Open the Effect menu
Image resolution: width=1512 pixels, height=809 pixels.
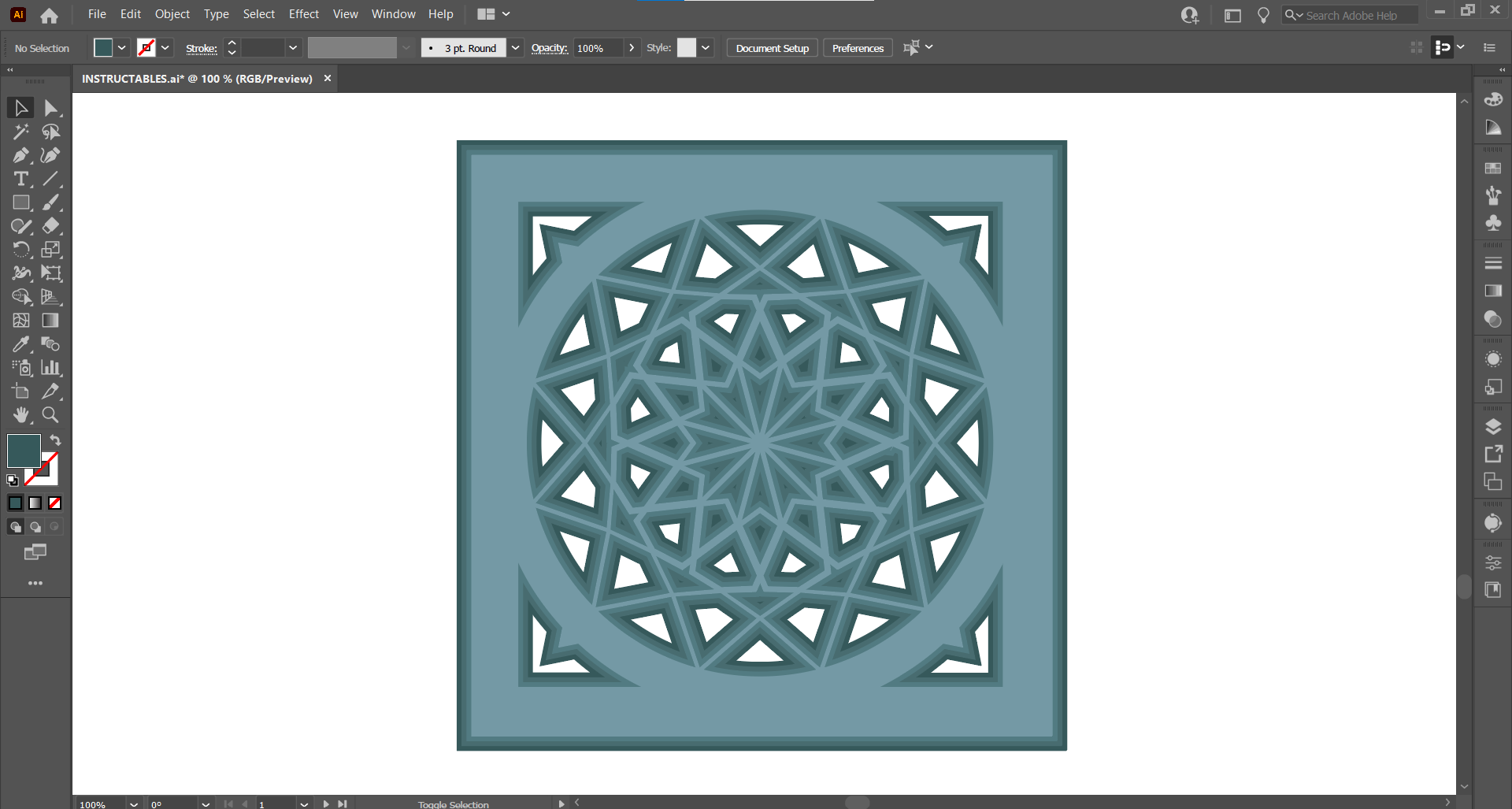tap(304, 14)
